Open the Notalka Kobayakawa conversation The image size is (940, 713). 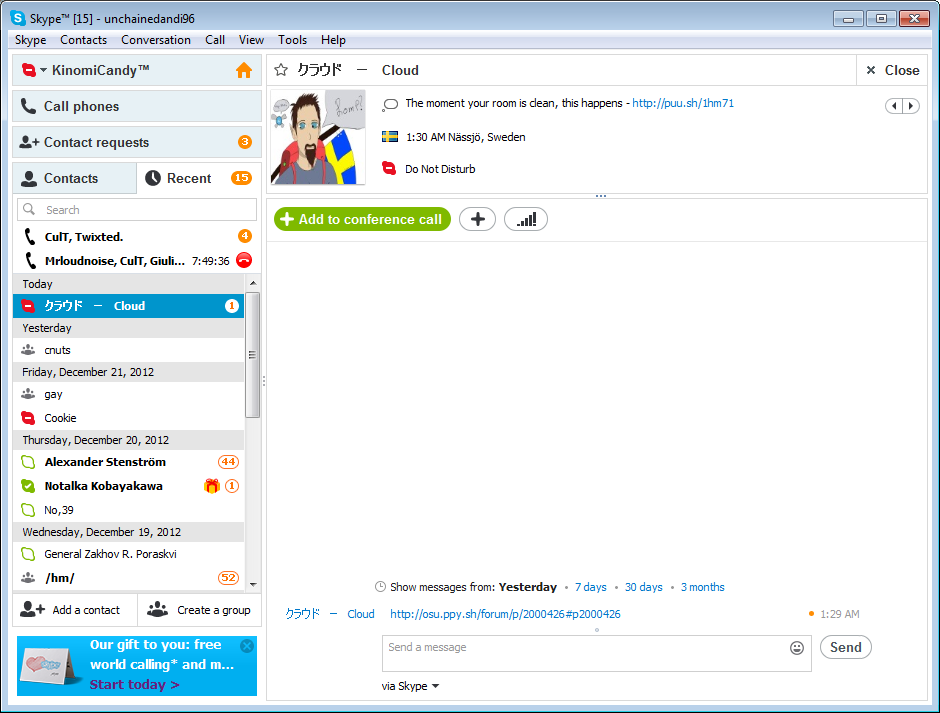[x=128, y=486]
